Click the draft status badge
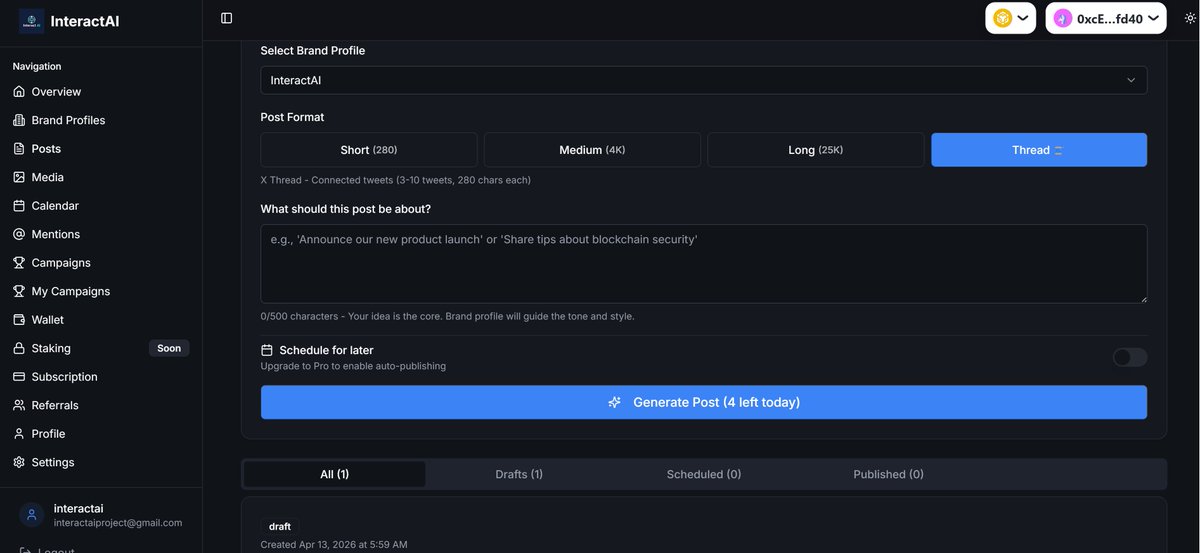The width and height of the screenshot is (1200, 553). point(280,526)
